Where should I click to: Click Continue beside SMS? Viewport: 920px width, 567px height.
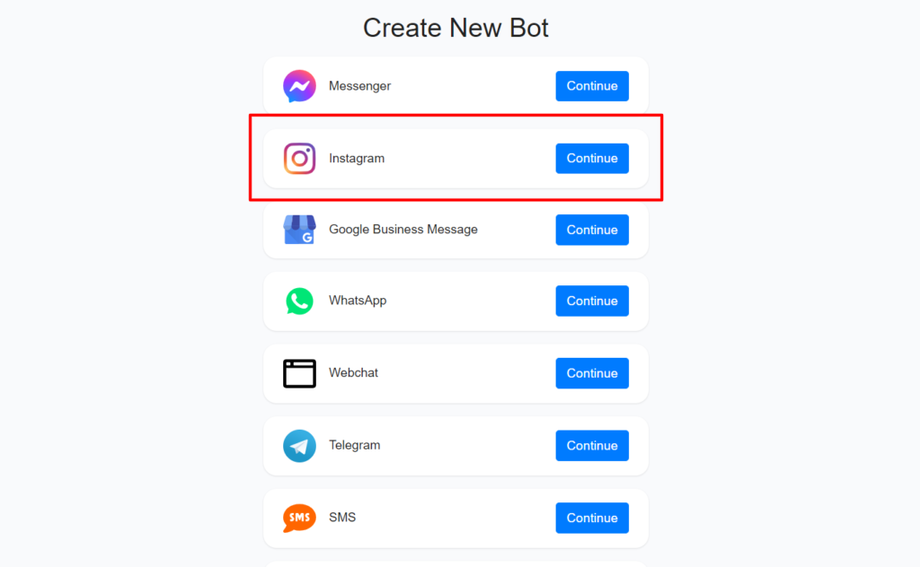pos(592,518)
